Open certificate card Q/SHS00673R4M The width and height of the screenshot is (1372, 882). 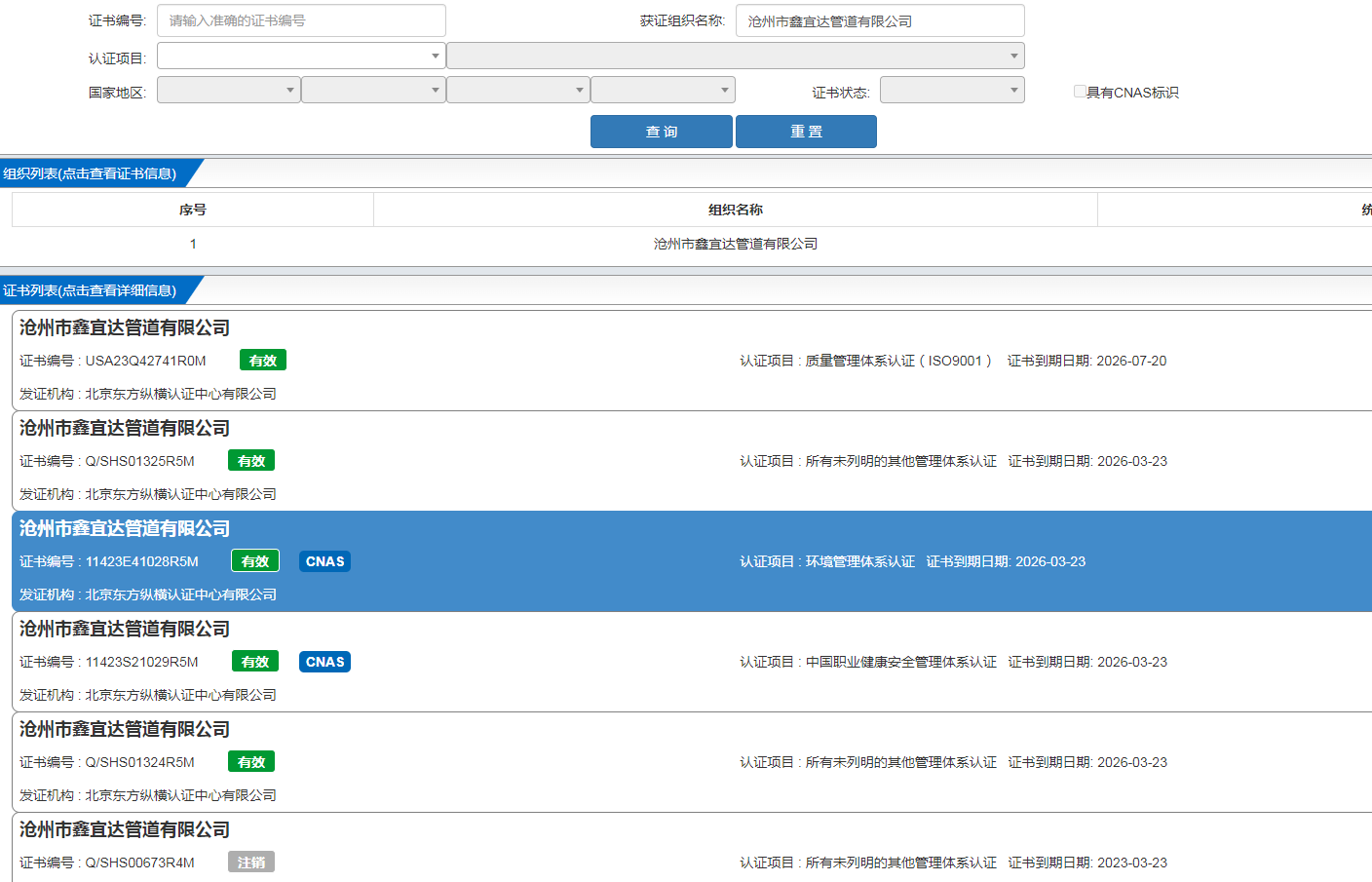pyautogui.click(x=692, y=848)
